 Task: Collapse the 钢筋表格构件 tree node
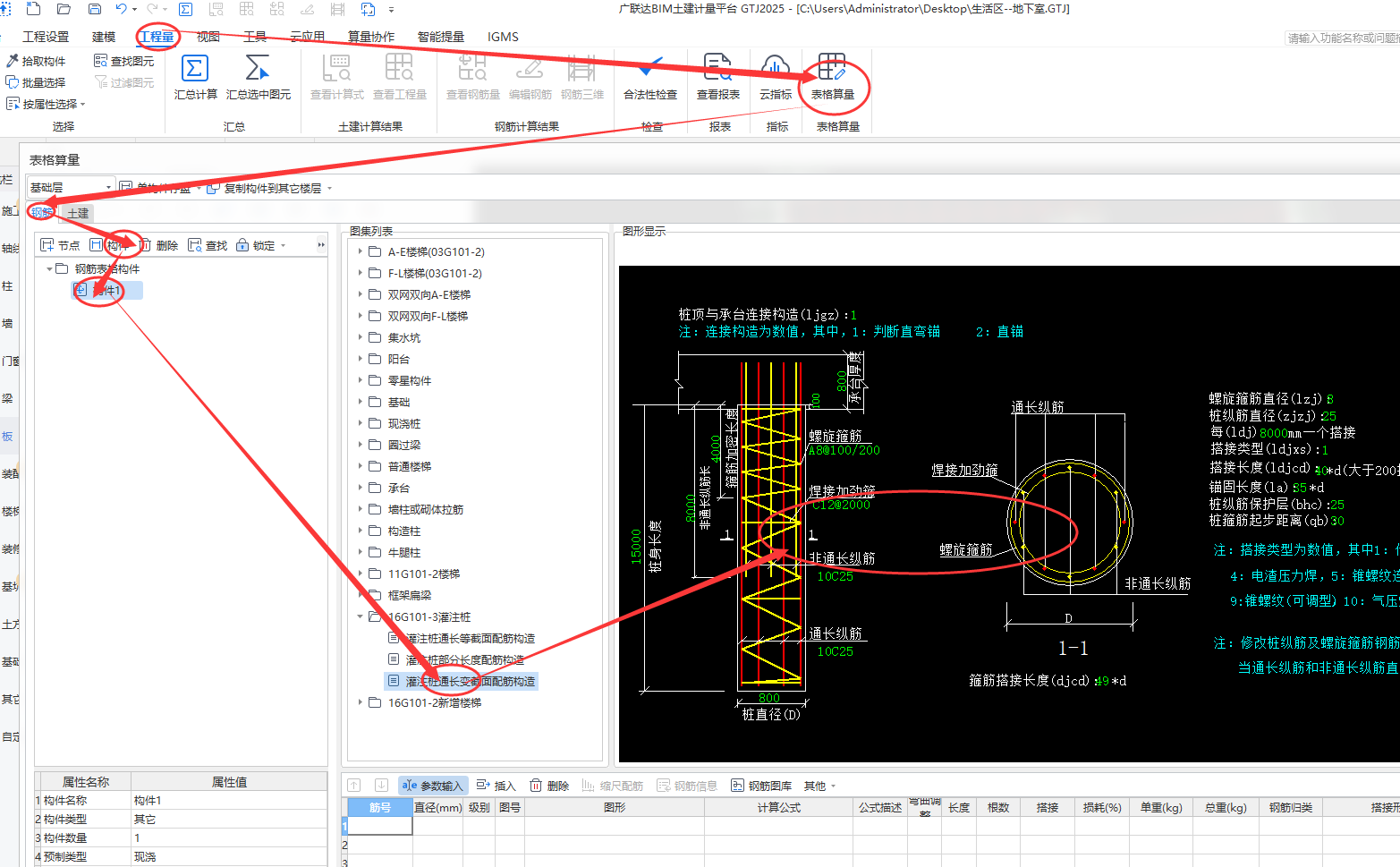point(49,268)
